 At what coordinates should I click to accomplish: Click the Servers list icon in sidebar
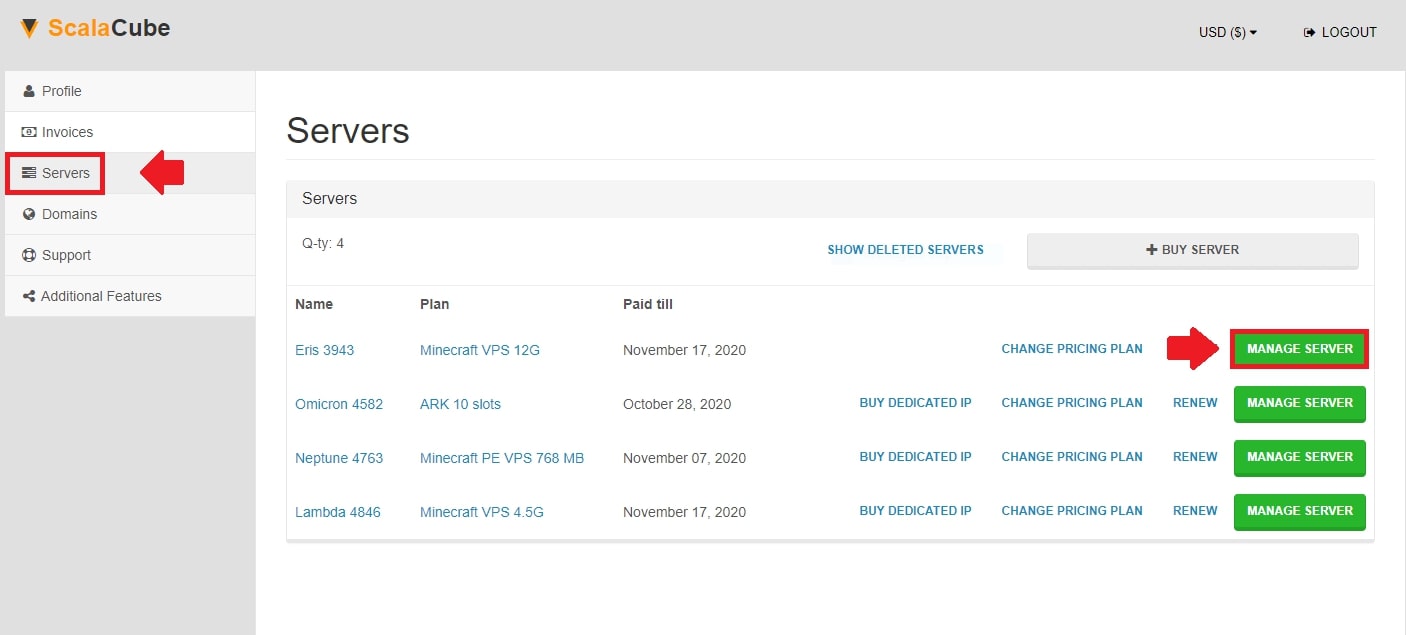pyautogui.click(x=28, y=172)
